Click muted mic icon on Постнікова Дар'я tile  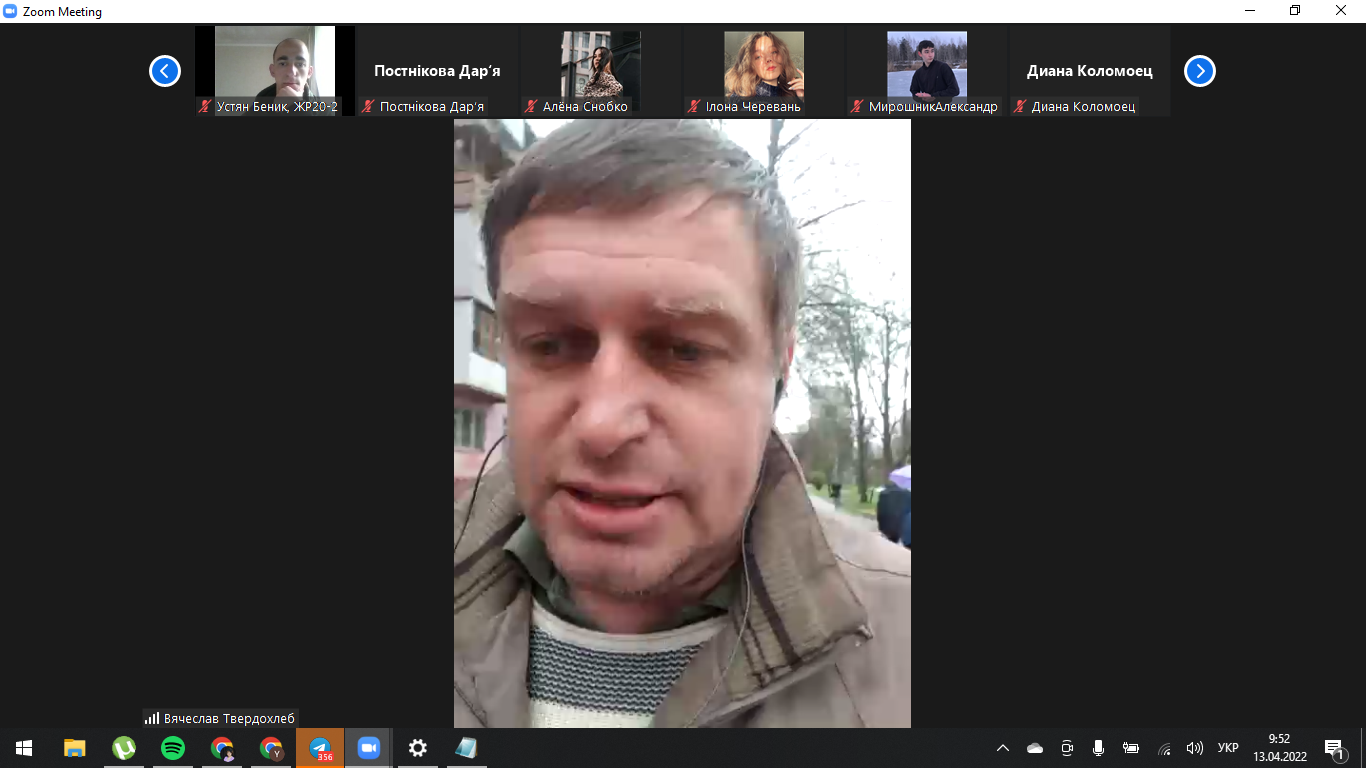pyautogui.click(x=368, y=106)
